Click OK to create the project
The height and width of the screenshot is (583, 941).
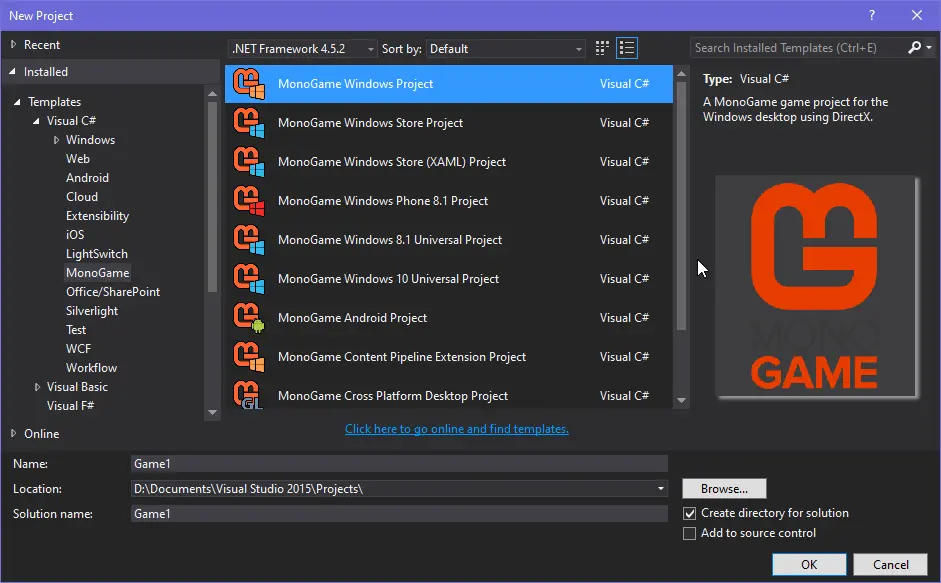[809, 564]
